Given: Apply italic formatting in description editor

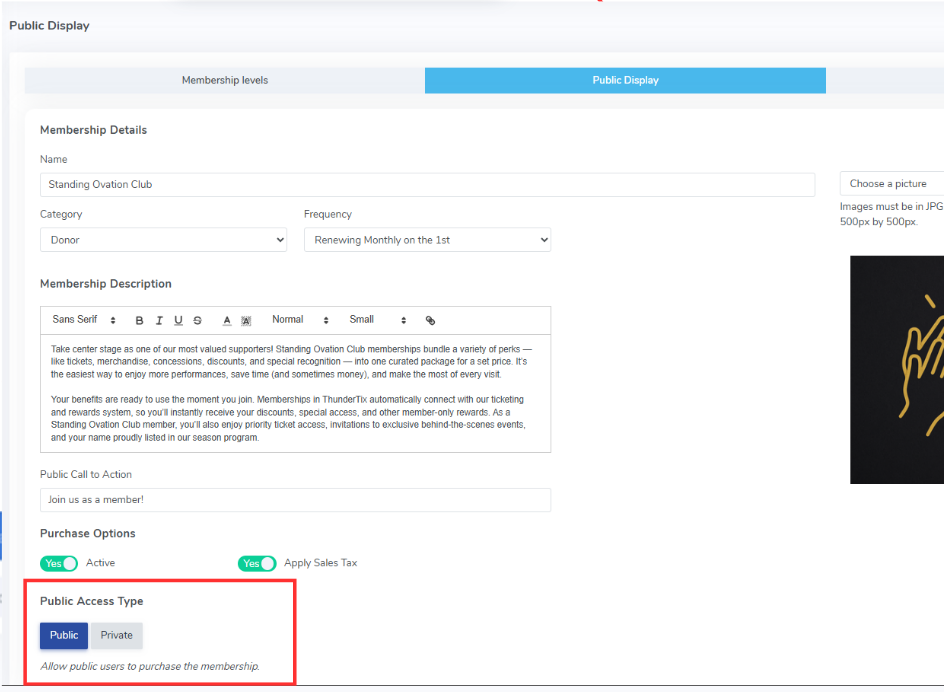Looking at the screenshot, I should pyautogui.click(x=159, y=320).
